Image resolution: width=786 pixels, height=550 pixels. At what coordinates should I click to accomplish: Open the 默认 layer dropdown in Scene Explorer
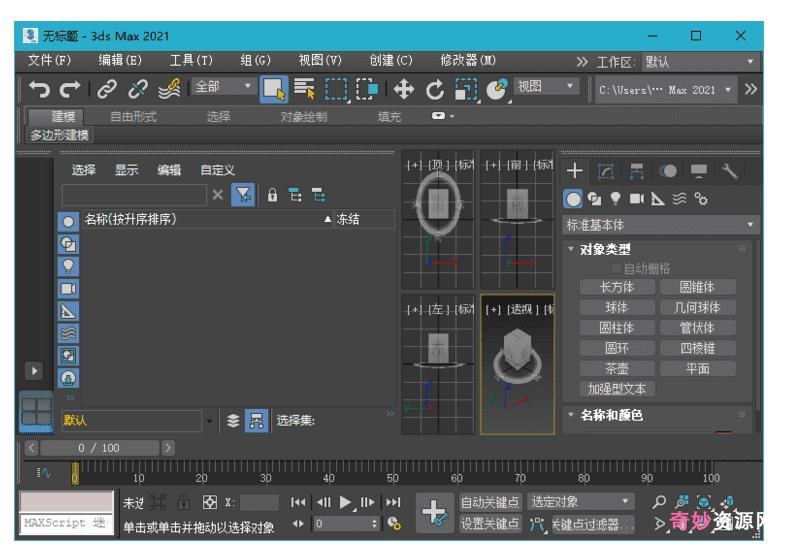point(209,421)
